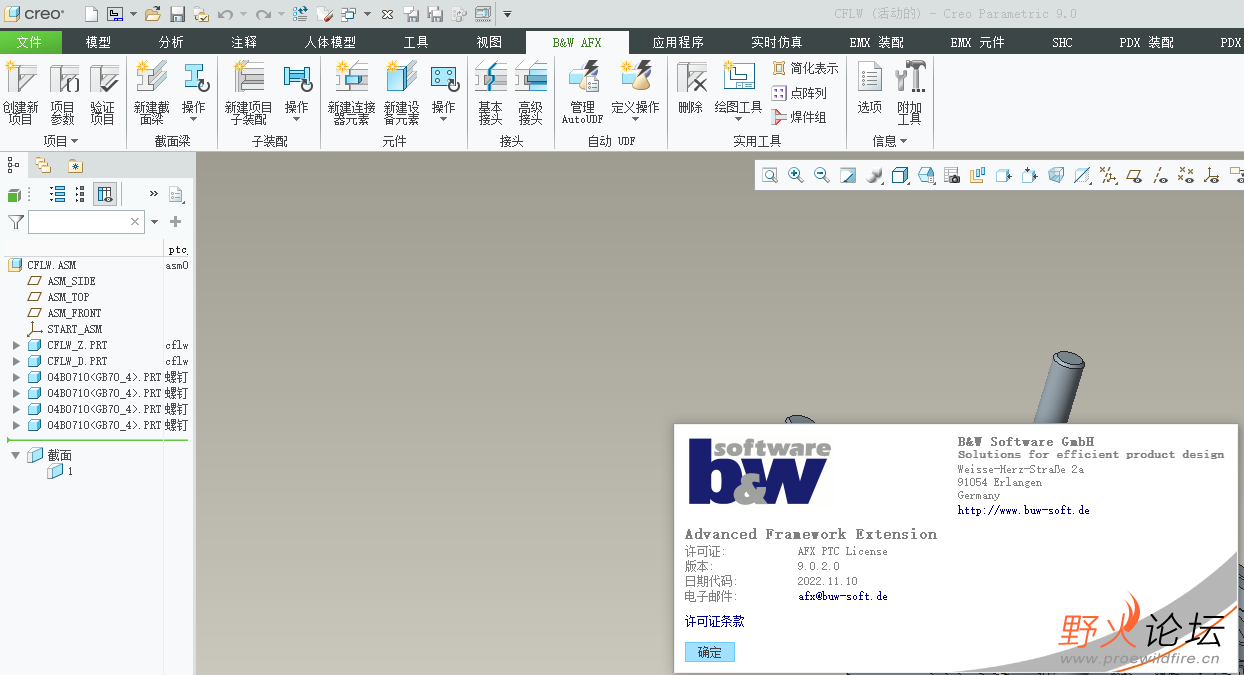Toggle perspective view icon

[x=1056, y=175]
